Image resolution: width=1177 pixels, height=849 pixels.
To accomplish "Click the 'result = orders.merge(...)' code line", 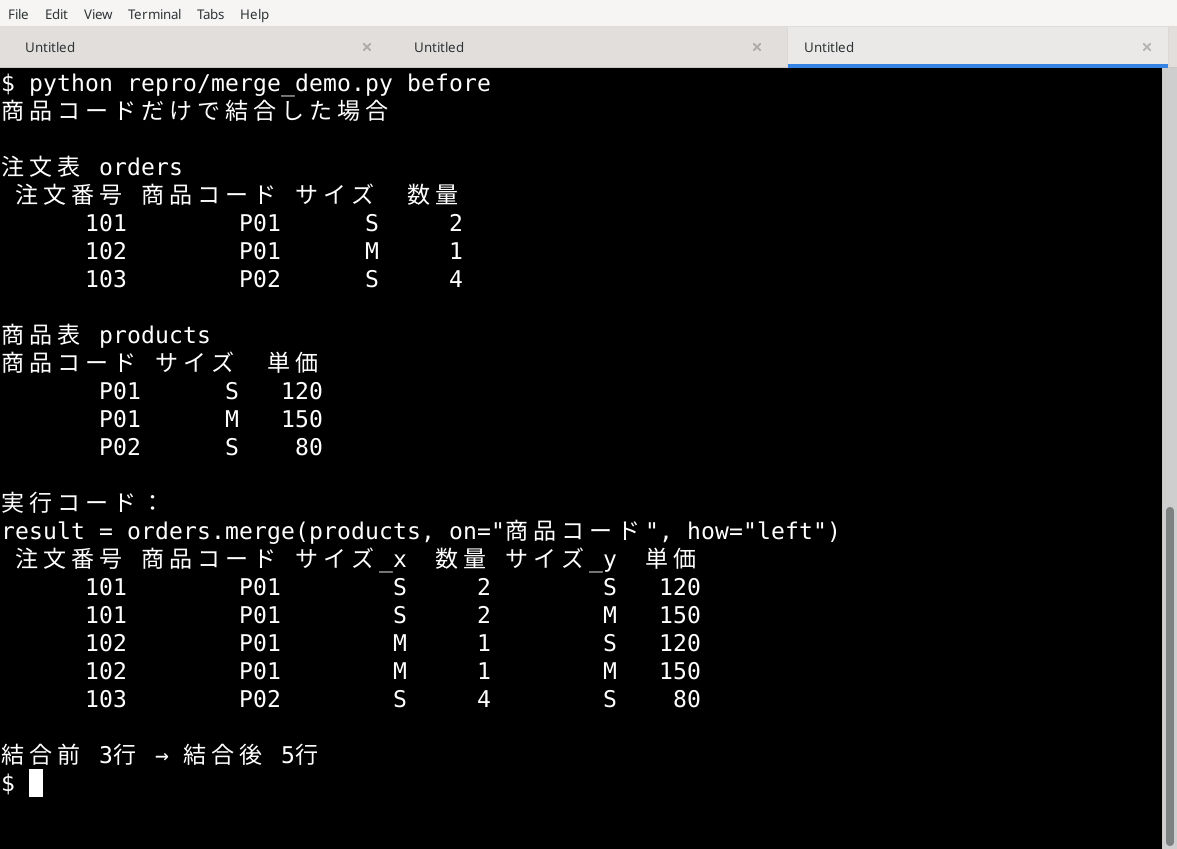I will [x=420, y=531].
